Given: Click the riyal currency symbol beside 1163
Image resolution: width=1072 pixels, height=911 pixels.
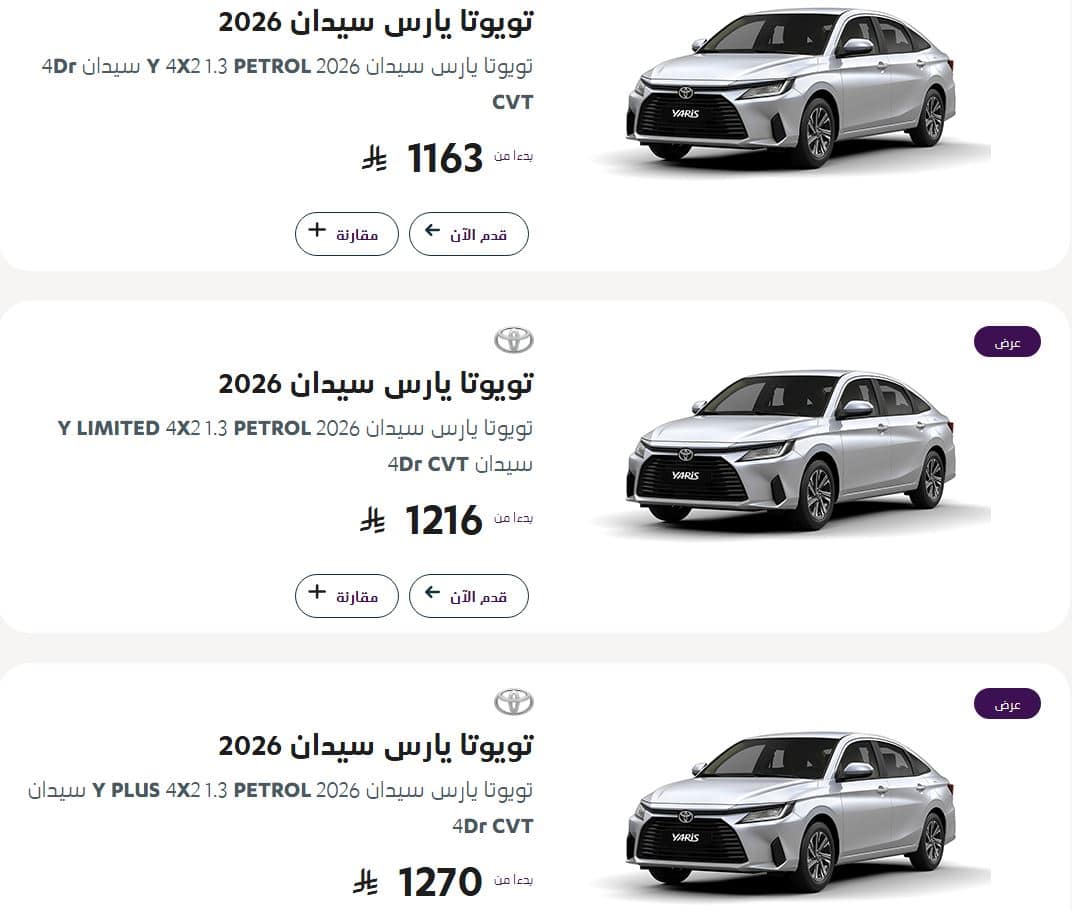Looking at the screenshot, I should coord(374,159).
